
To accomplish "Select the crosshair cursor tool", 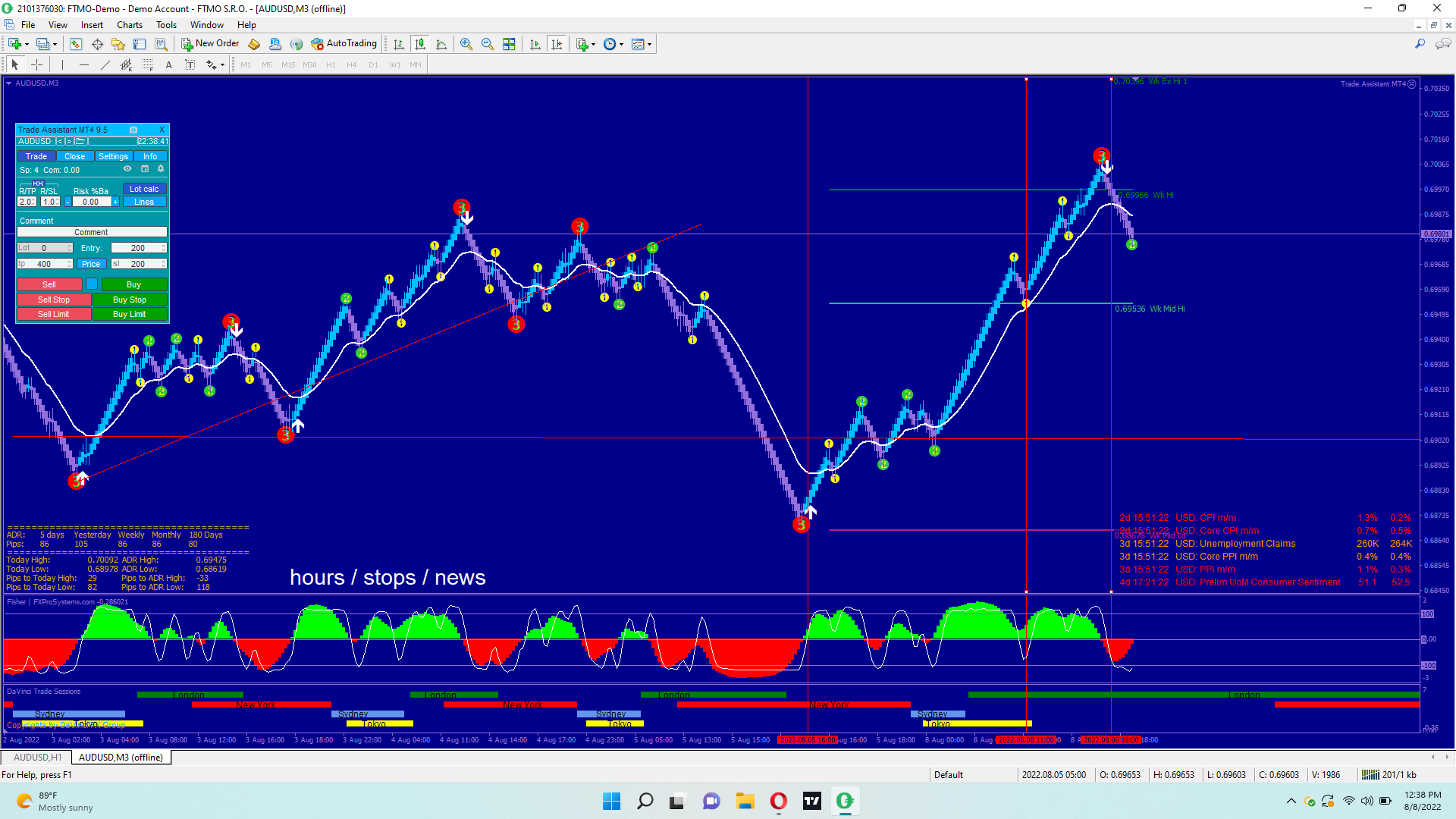I will click(x=36, y=65).
